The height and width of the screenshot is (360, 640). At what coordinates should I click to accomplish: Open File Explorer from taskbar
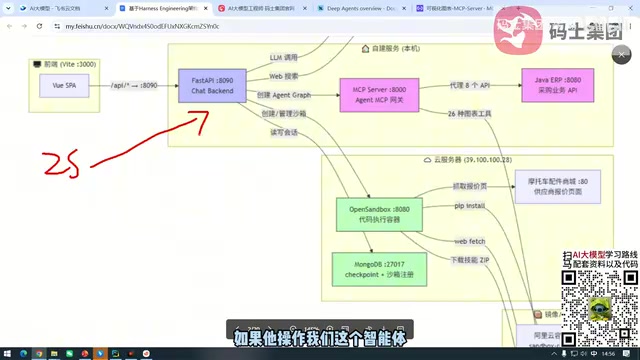coord(54,353)
